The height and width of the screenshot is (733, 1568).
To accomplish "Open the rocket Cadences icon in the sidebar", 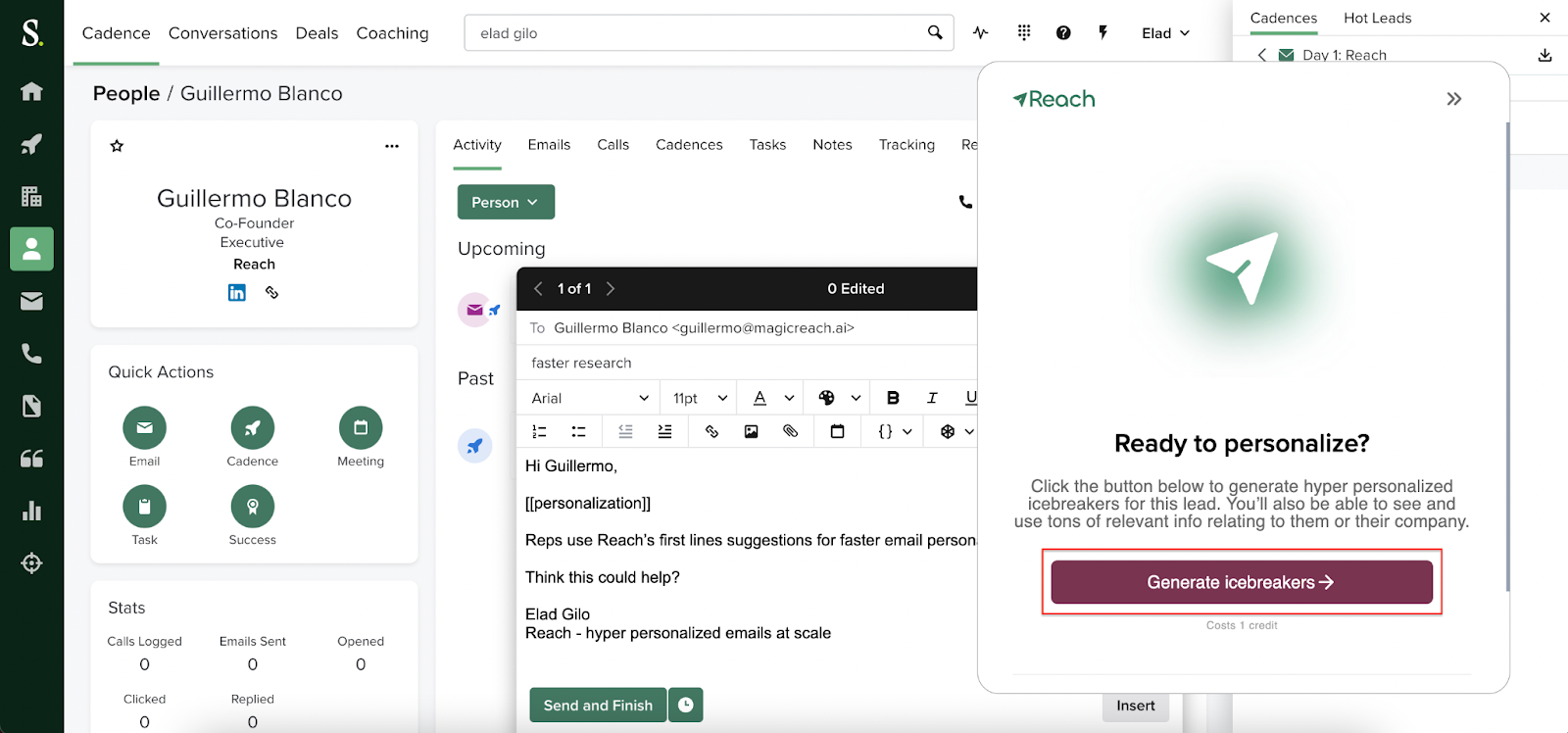I will click(x=31, y=144).
